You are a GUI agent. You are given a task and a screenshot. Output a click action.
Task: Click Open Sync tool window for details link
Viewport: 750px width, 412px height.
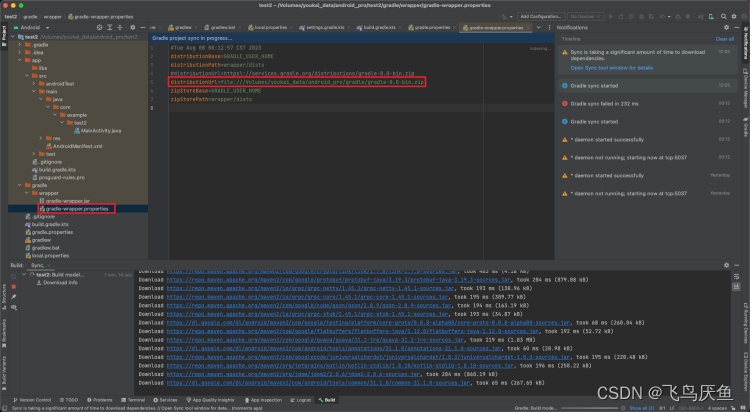point(611,68)
